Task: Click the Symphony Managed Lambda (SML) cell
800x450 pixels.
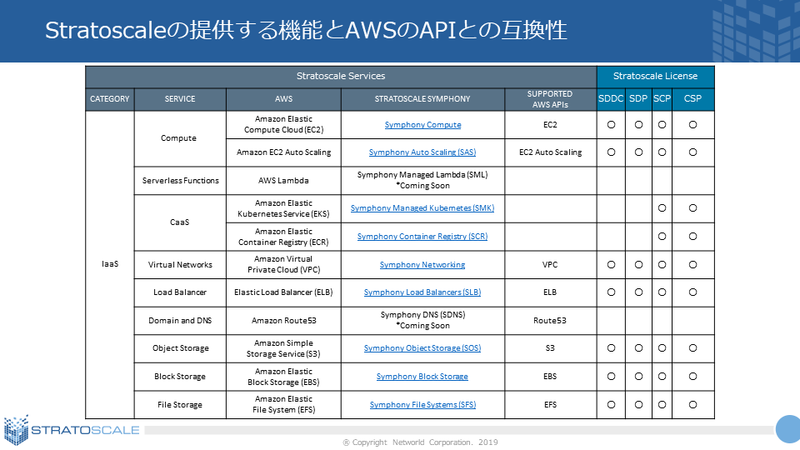Action: pos(423,180)
